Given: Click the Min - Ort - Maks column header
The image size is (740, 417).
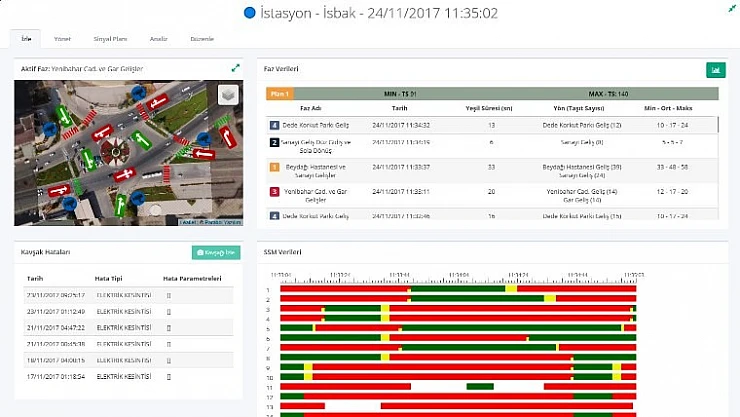Looking at the screenshot, I should click(668, 108).
